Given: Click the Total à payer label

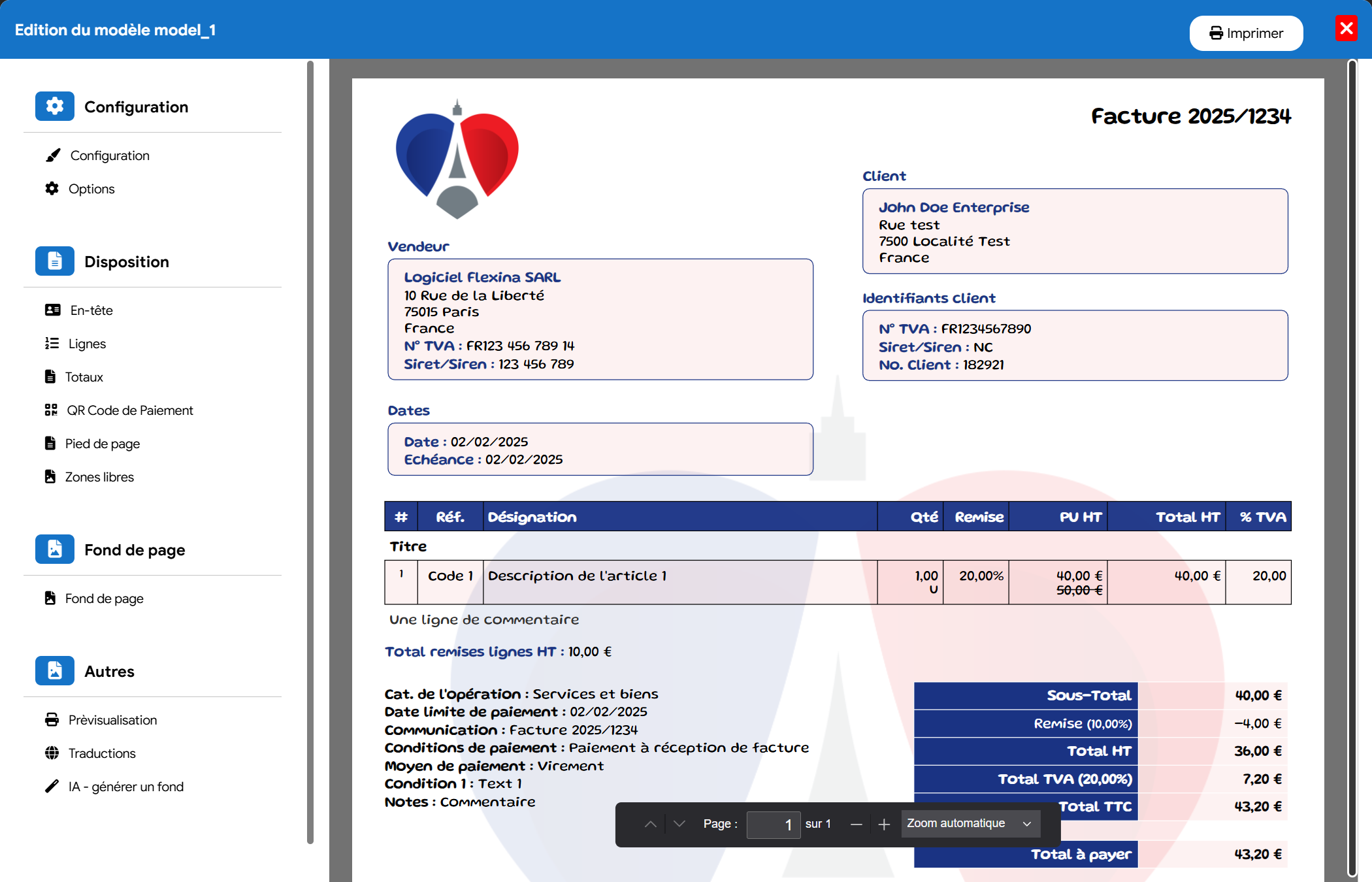Looking at the screenshot, I should (x=1081, y=855).
